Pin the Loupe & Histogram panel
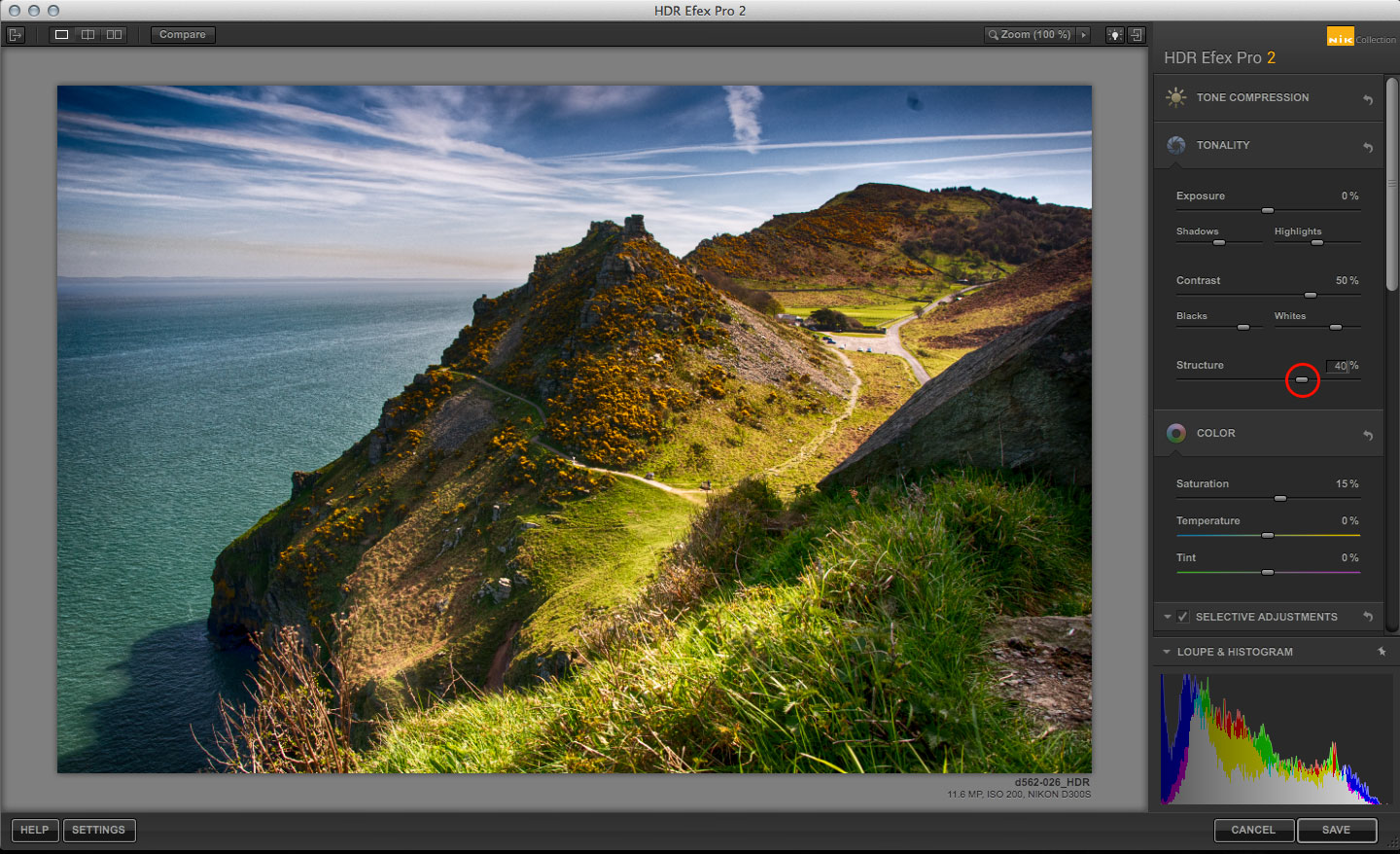Screen dimensions: 1400x854 tap(1382, 652)
